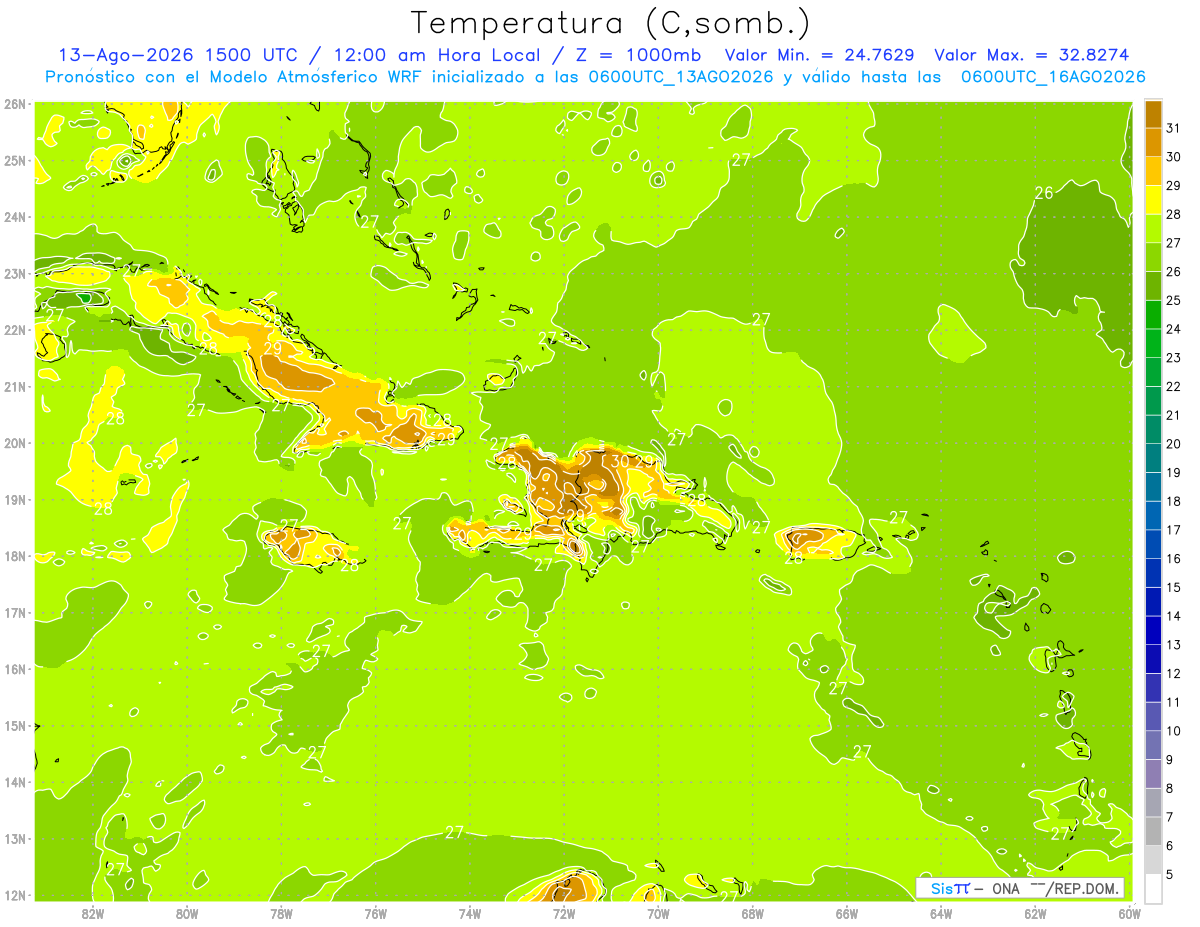Pick the orange swatch between 30 and 31
1200x927 pixels.
tap(1153, 142)
